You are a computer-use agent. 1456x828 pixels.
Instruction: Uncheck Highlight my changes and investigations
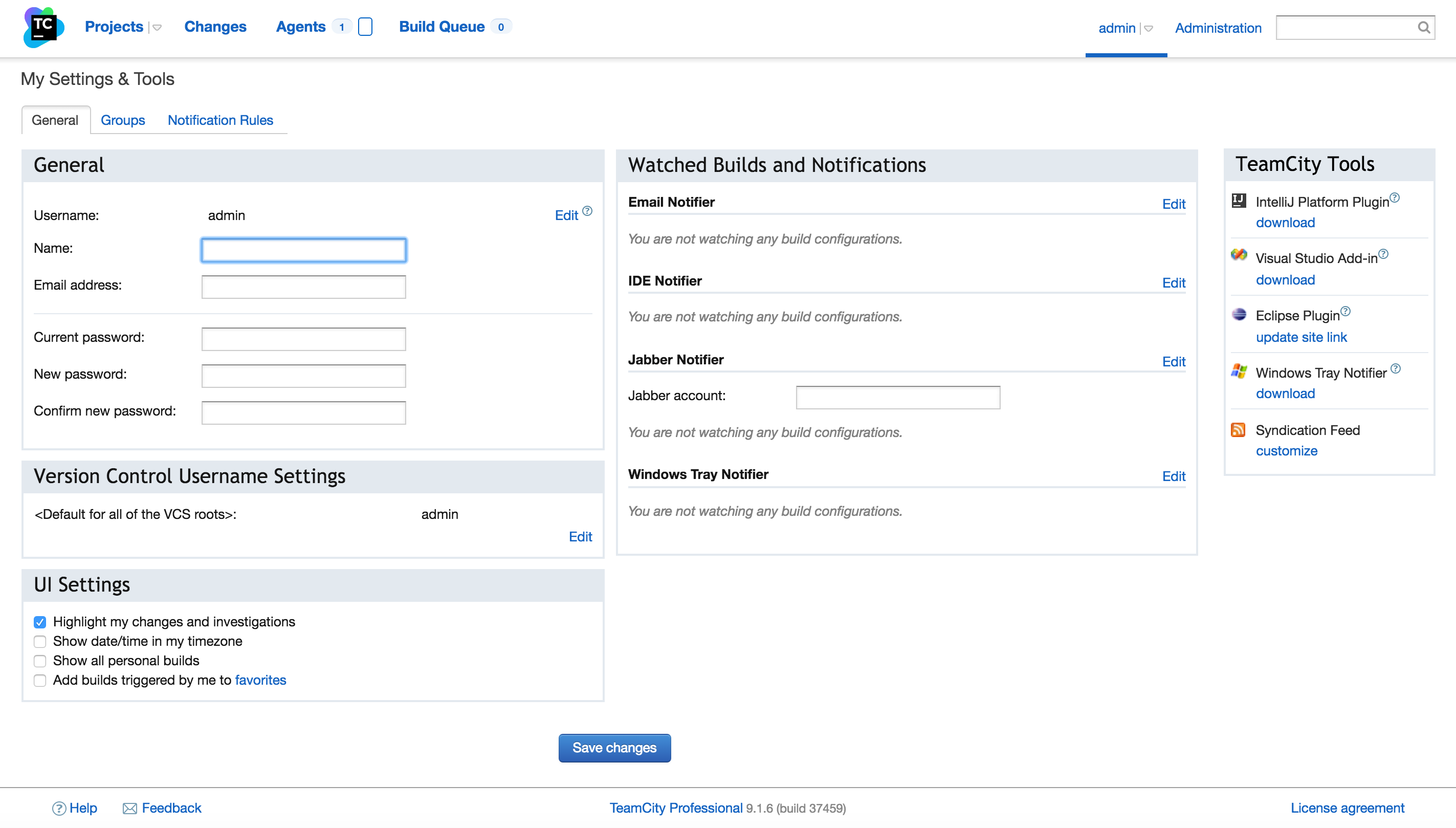tap(40, 622)
